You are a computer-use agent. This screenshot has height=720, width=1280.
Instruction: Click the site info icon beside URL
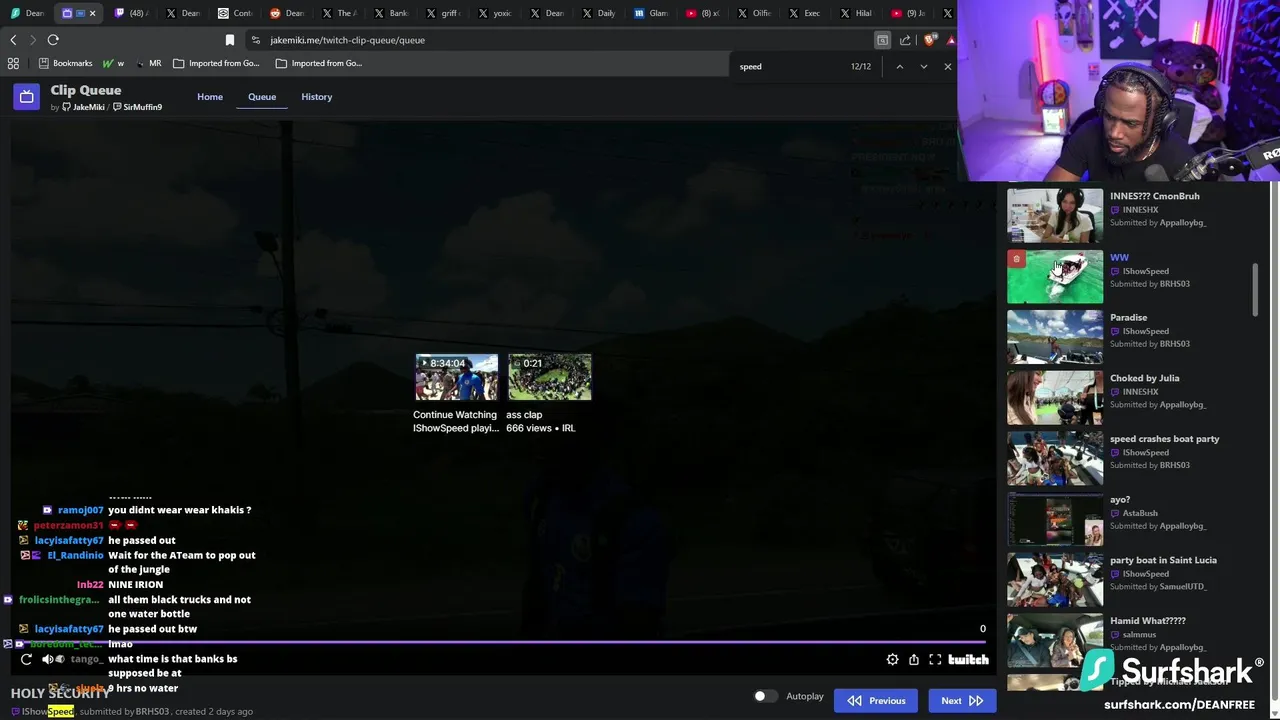pos(256,40)
